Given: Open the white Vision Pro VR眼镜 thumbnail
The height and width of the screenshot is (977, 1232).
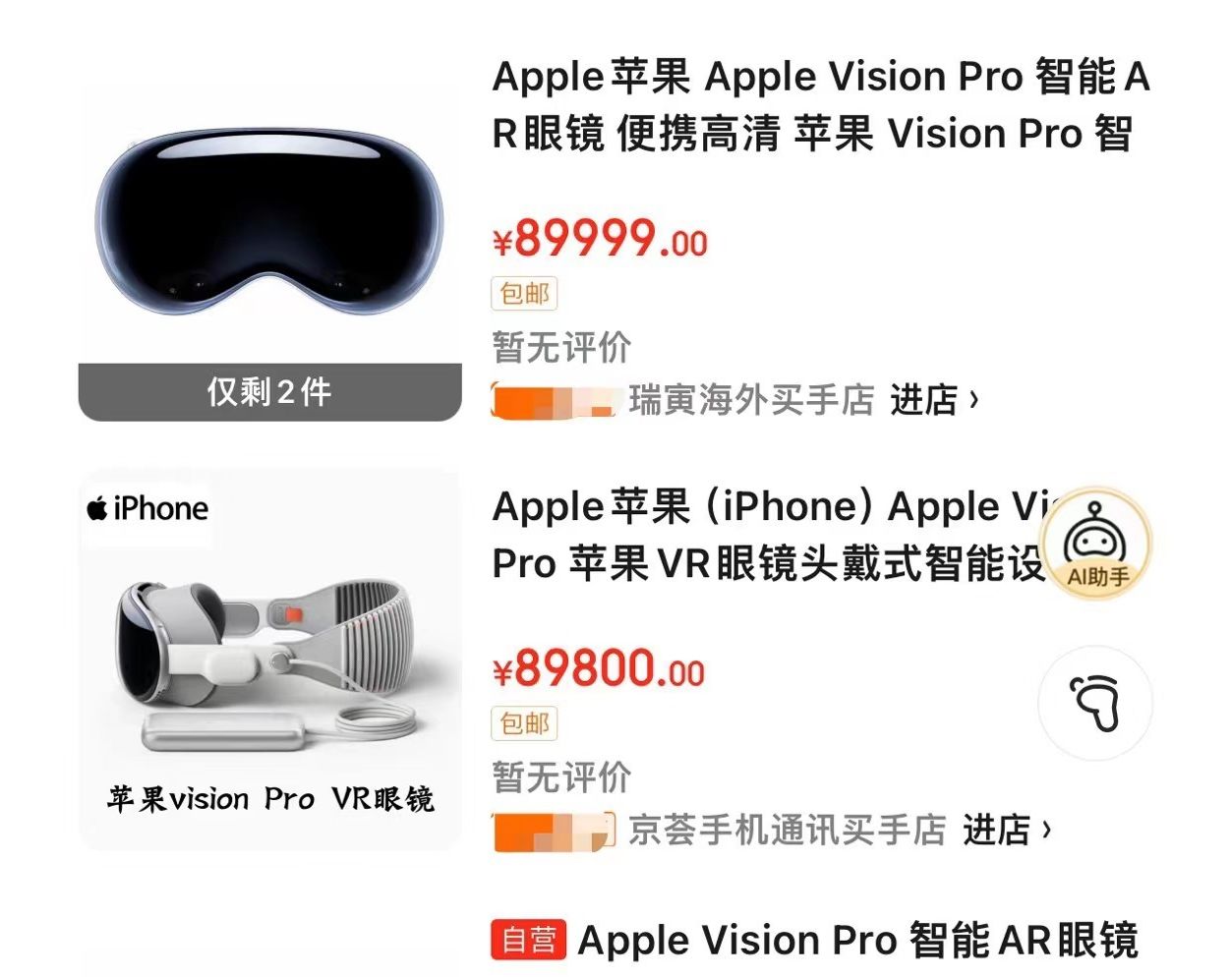Looking at the screenshot, I should point(270,660).
